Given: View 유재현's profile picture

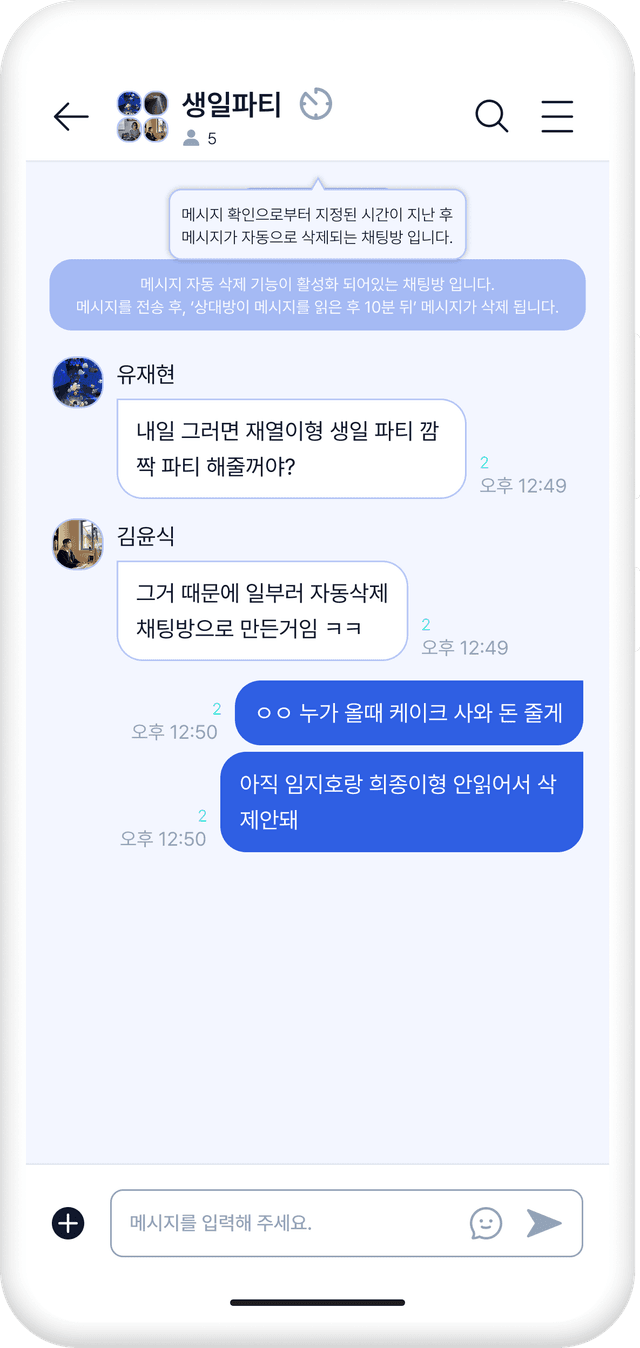Looking at the screenshot, I should (x=77, y=382).
